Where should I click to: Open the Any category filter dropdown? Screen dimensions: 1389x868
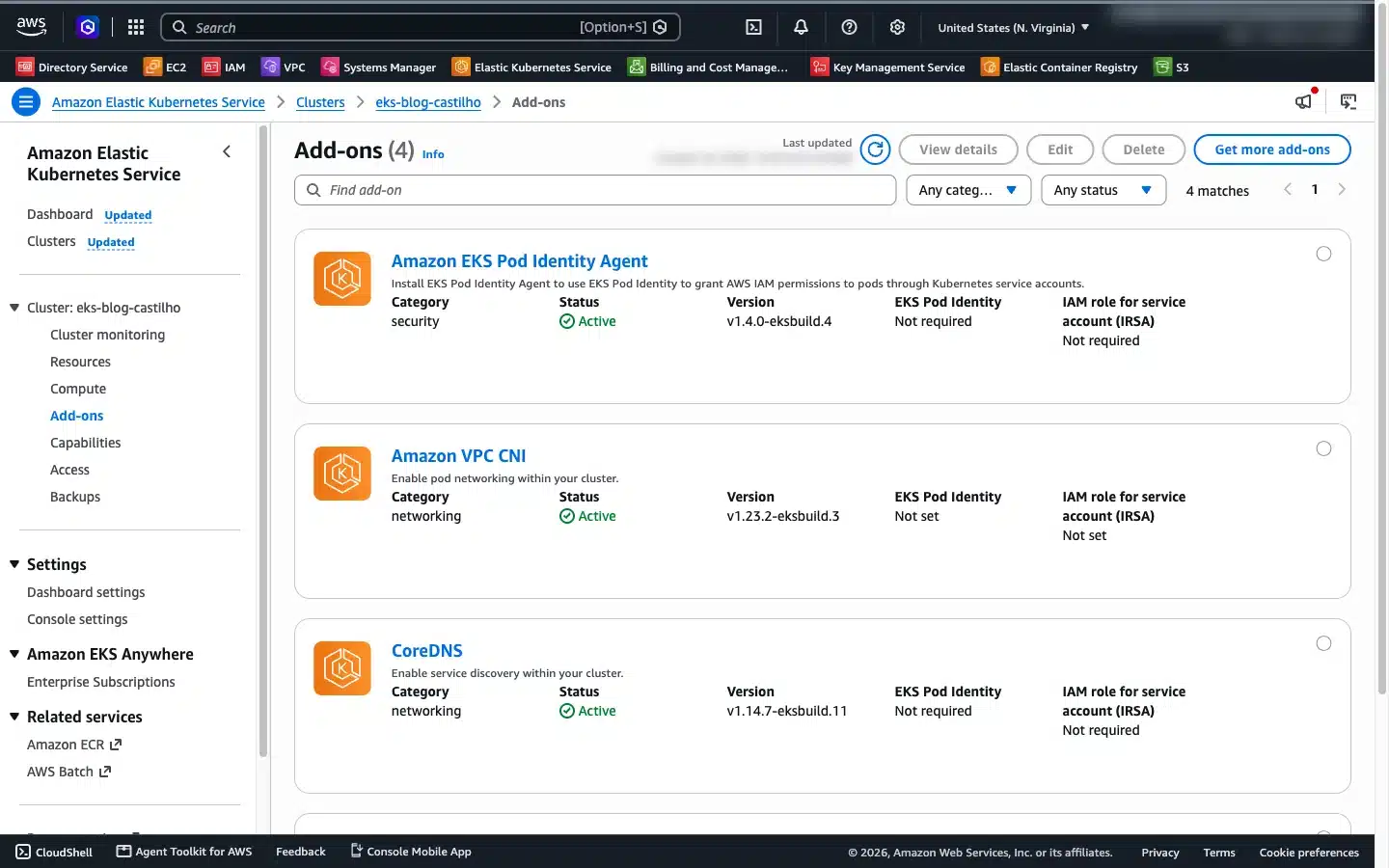(x=968, y=190)
